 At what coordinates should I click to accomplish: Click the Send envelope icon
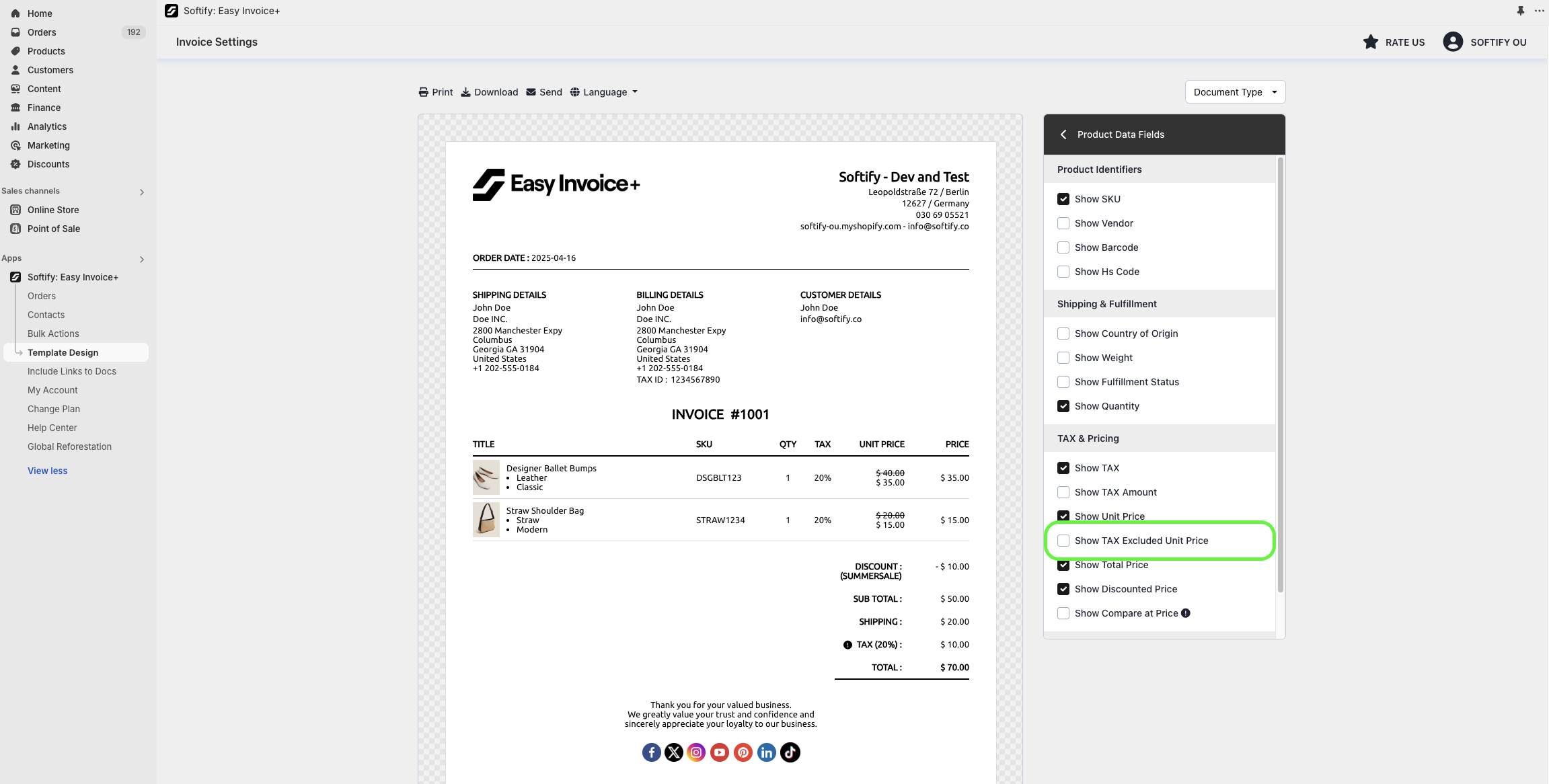click(531, 92)
